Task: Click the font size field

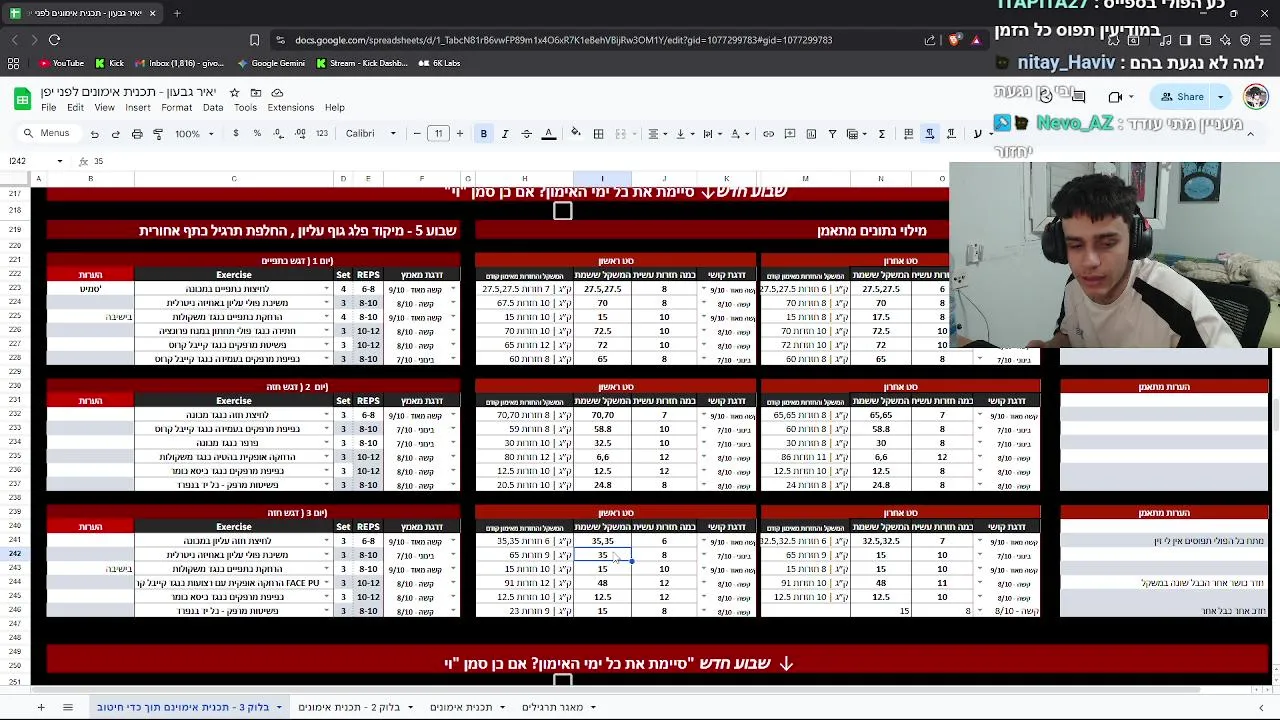Action: click(x=438, y=134)
